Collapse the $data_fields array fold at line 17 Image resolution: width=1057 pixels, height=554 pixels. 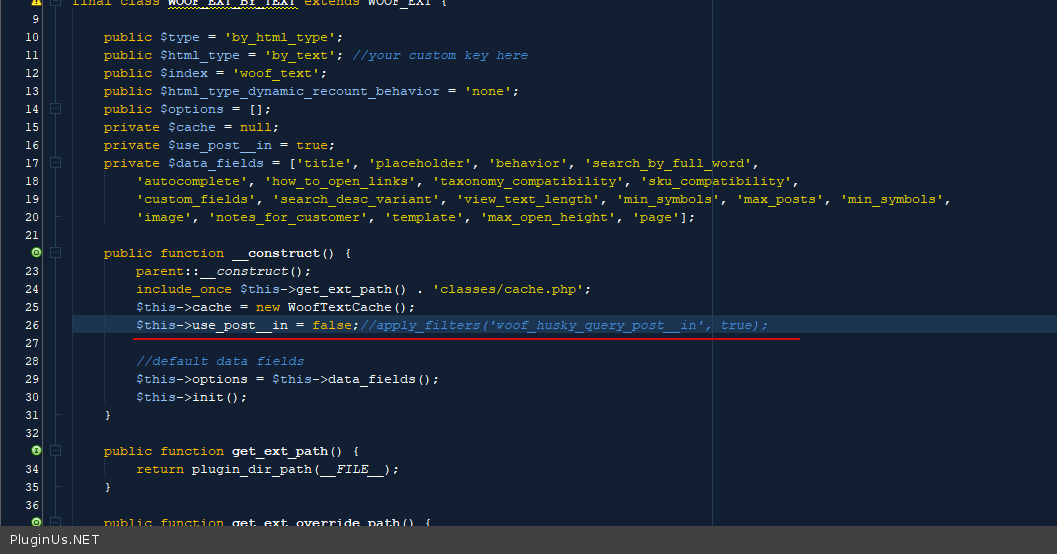click(56, 163)
